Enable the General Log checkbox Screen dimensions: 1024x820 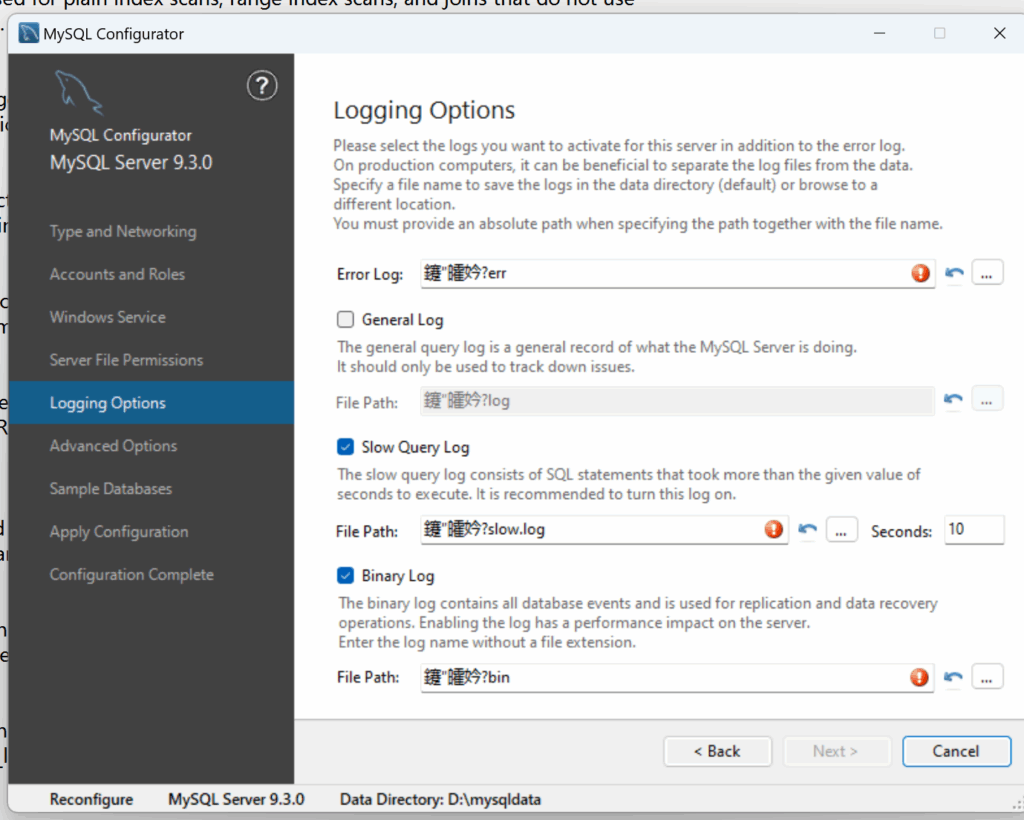pos(346,320)
